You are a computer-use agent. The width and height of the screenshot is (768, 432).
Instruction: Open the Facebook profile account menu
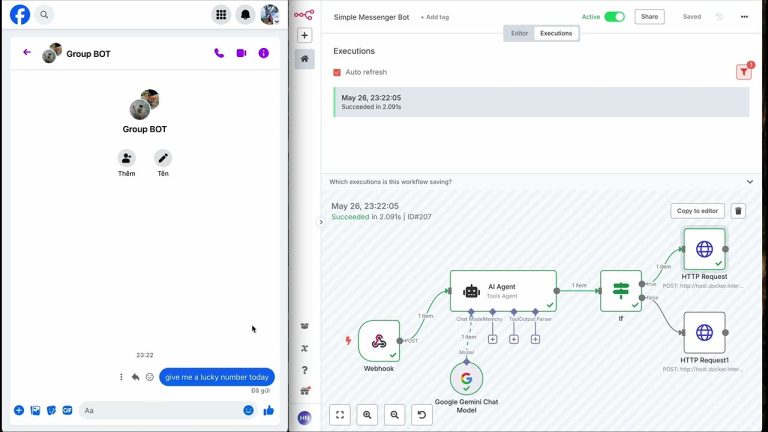click(x=270, y=15)
